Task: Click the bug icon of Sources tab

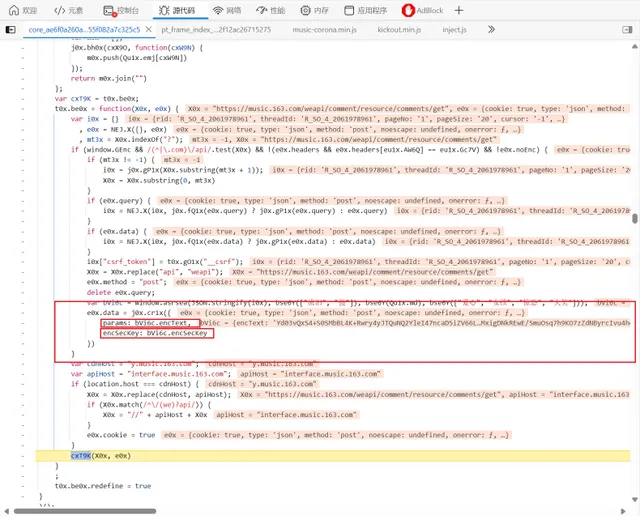Action: (x=164, y=10)
